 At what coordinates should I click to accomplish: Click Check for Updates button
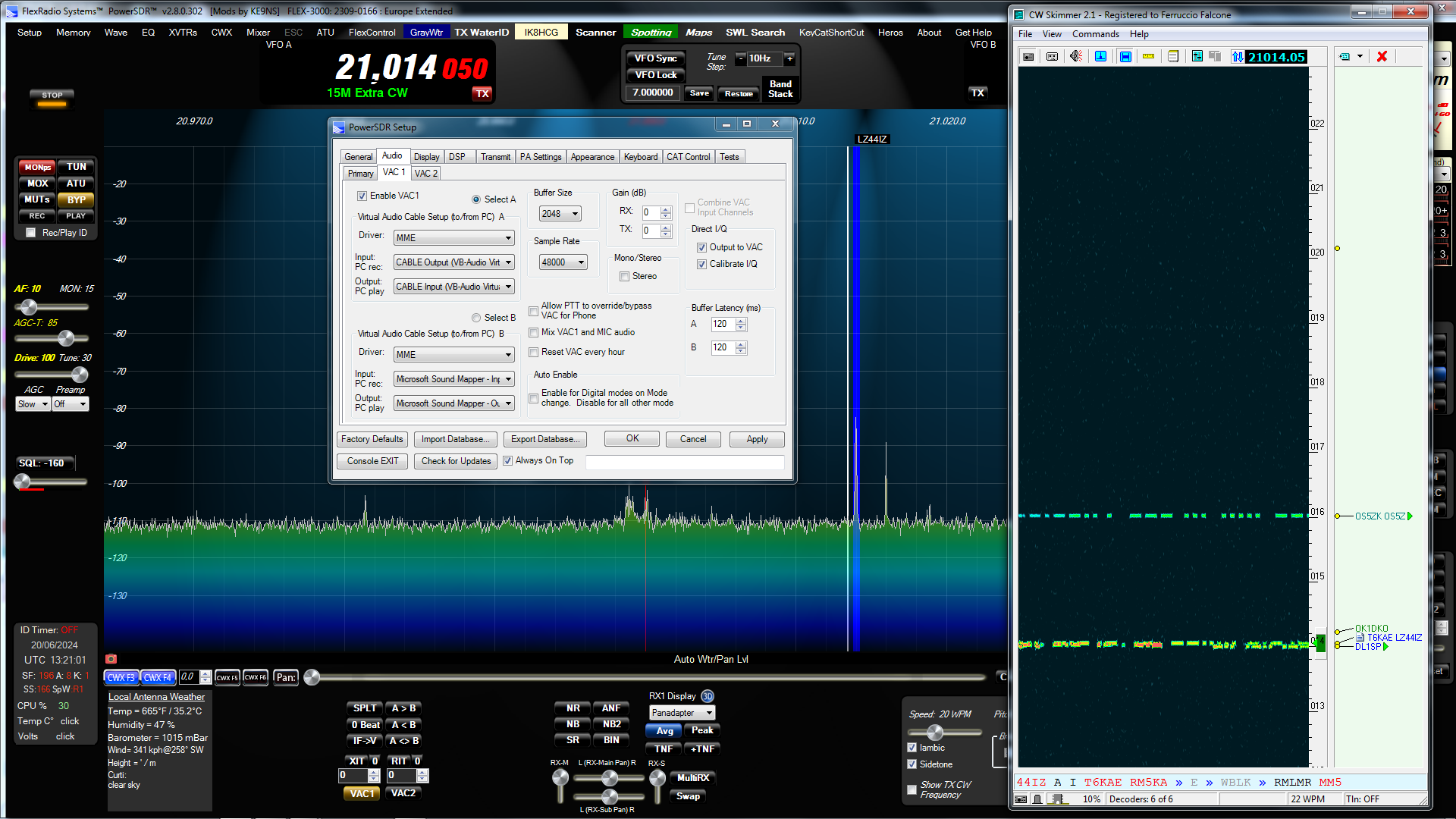pos(456,461)
